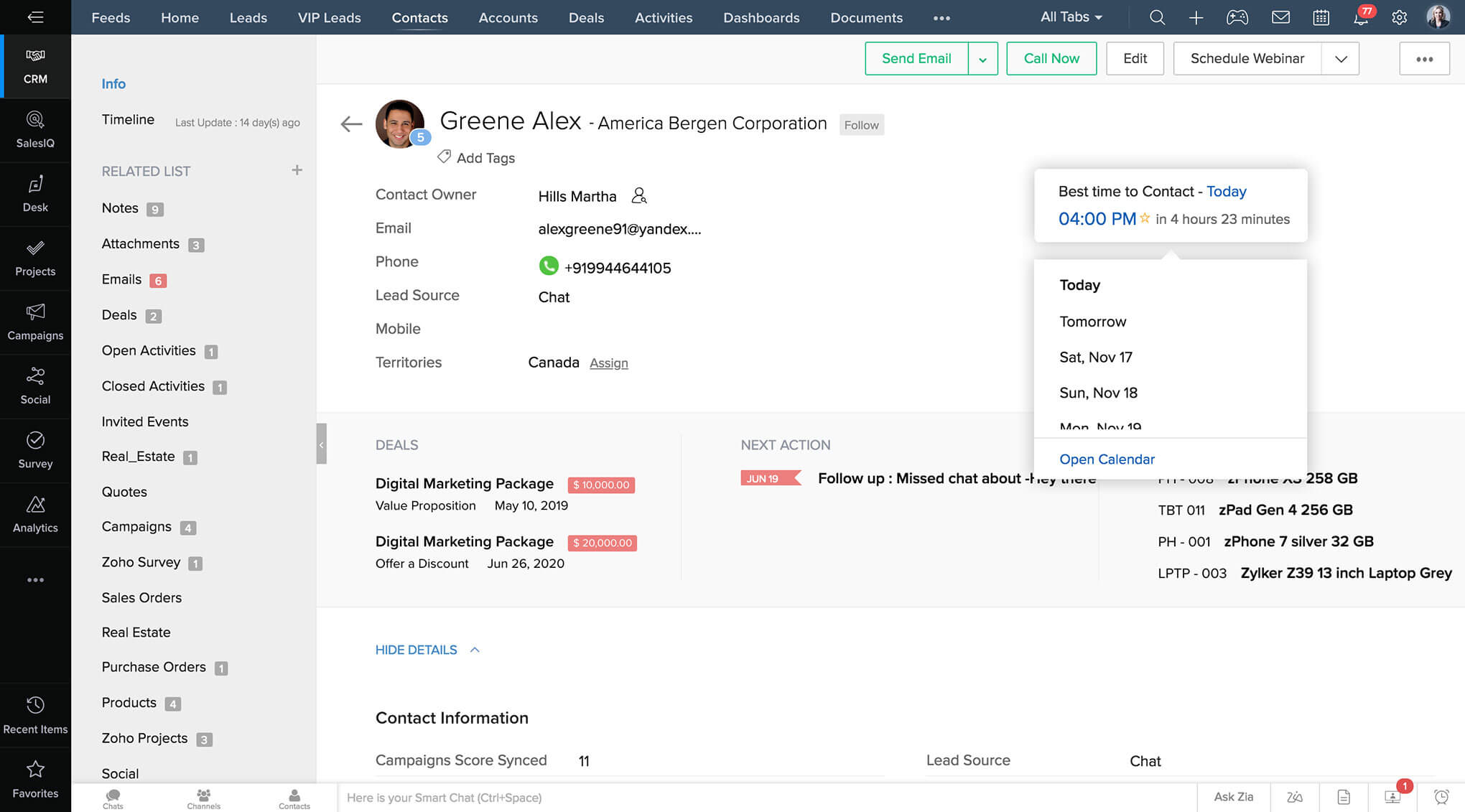Screen dimensions: 1465x812
Task: Open the calendar icon in the top bar
Action: pyautogui.click(x=1321, y=17)
